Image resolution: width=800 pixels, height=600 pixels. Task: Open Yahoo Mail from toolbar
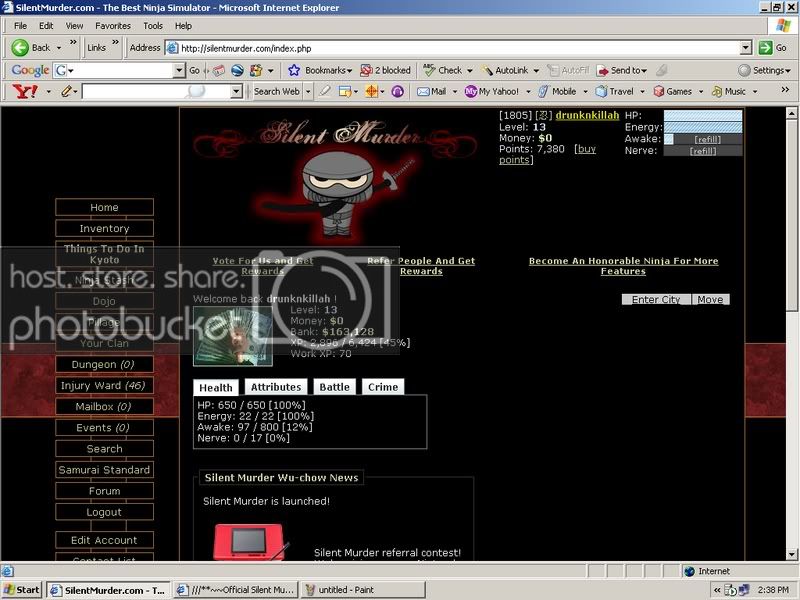tap(431, 91)
